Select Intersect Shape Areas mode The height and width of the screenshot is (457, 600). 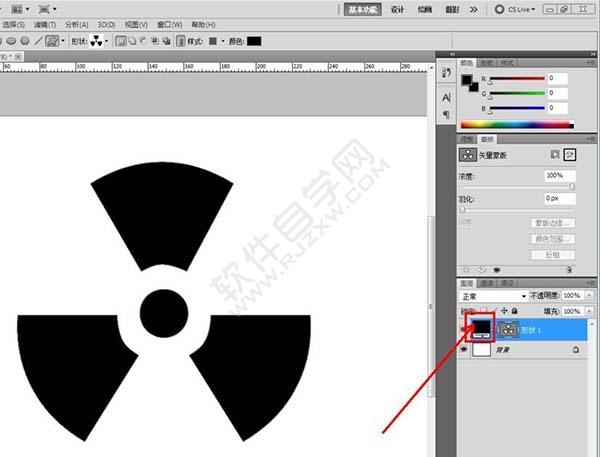tap(155, 41)
